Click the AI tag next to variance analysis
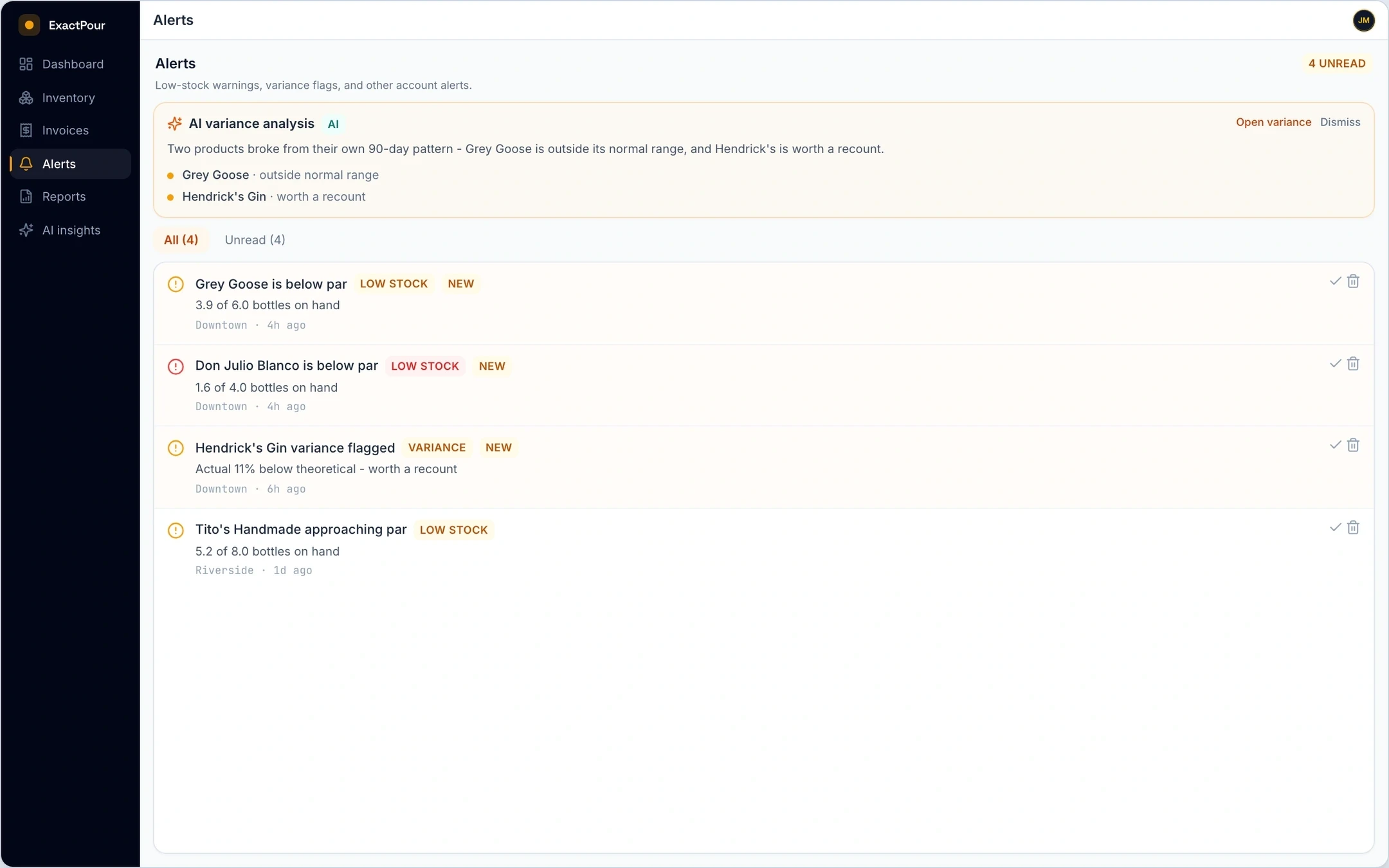 333,124
